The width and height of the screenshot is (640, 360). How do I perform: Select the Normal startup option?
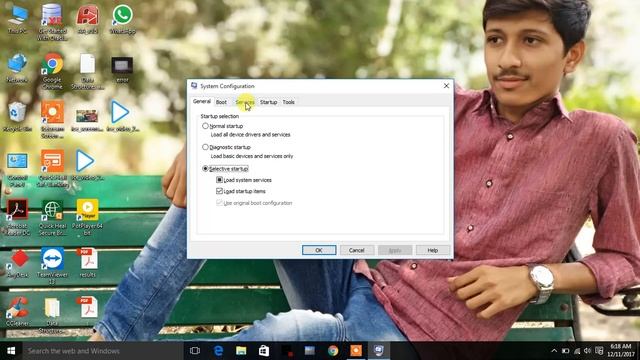pyautogui.click(x=223, y=126)
